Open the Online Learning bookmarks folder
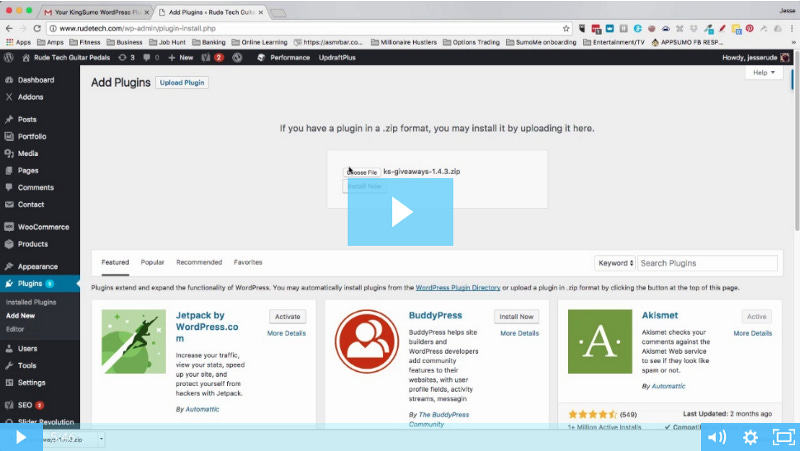The width and height of the screenshot is (800, 451). [259, 42]
